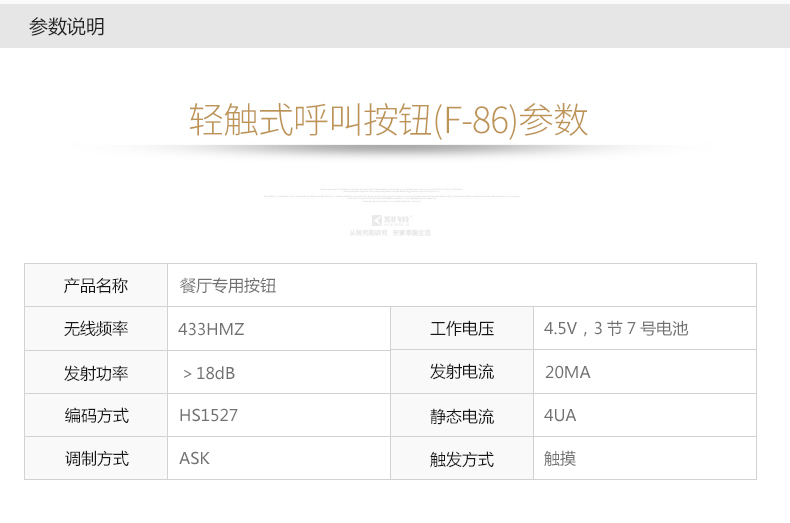Select the 发射电流 label cell
This screenshot has width=790, height=523.
(462, 372)
